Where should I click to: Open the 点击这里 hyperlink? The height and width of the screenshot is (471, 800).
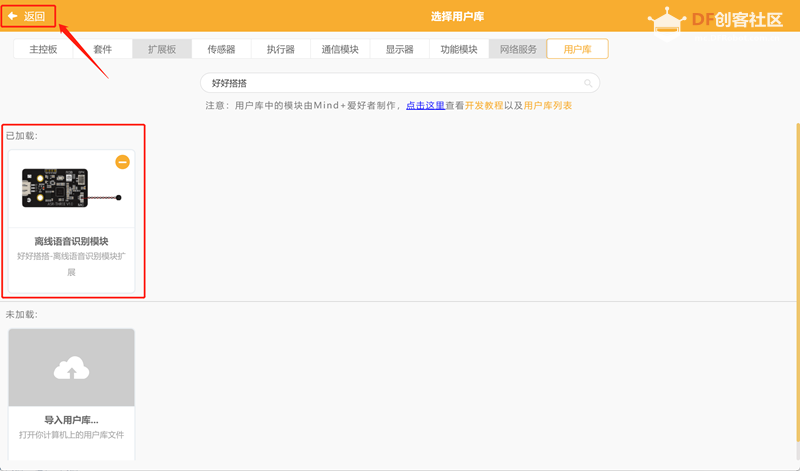pos(426,106)
